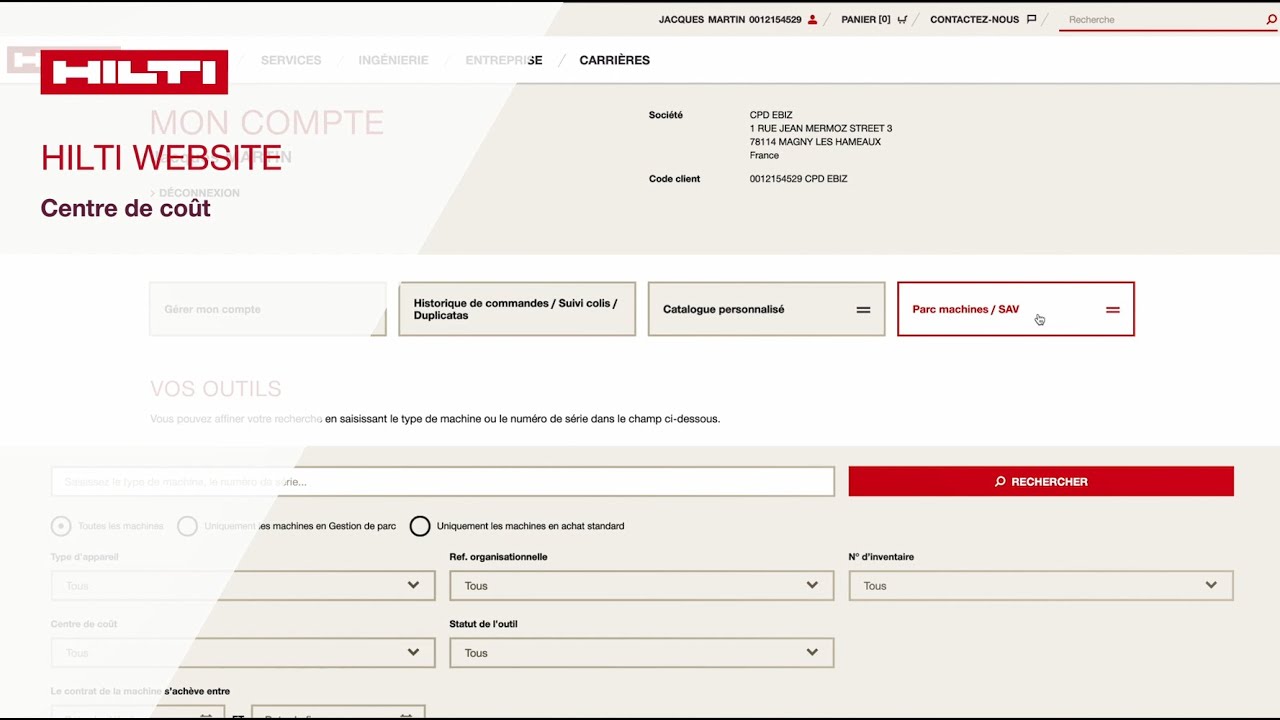
Task: Click the Déconnexion link
Action: (199, 193)
